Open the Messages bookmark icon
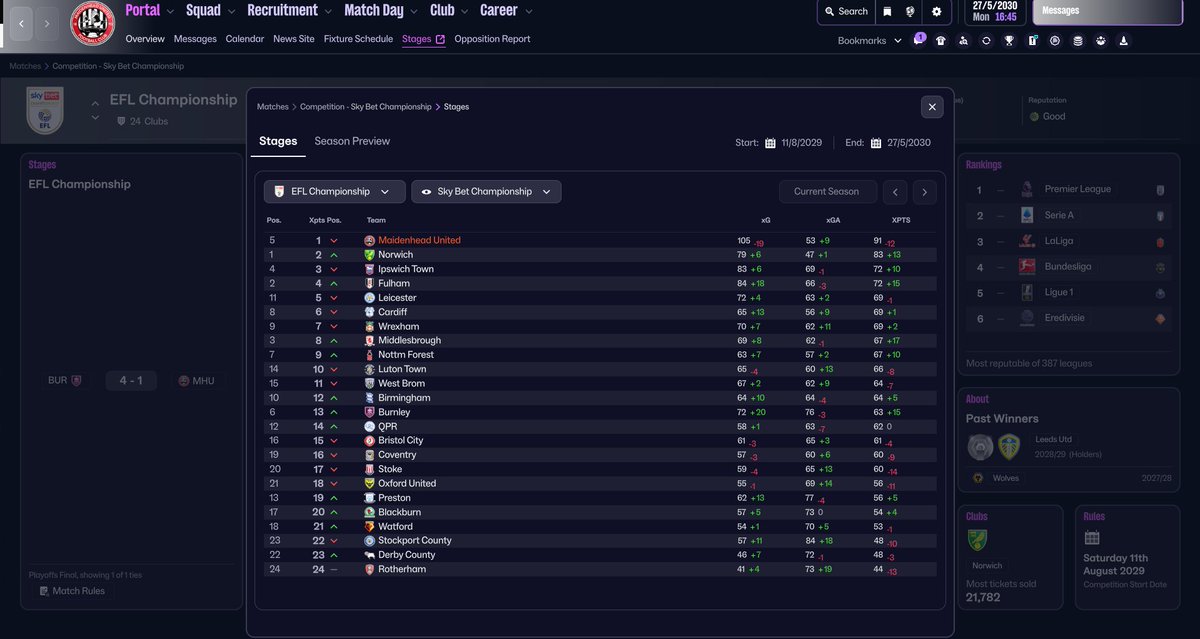The height and width of the screenshot is (639, 1200). click(x=920, y=40)
